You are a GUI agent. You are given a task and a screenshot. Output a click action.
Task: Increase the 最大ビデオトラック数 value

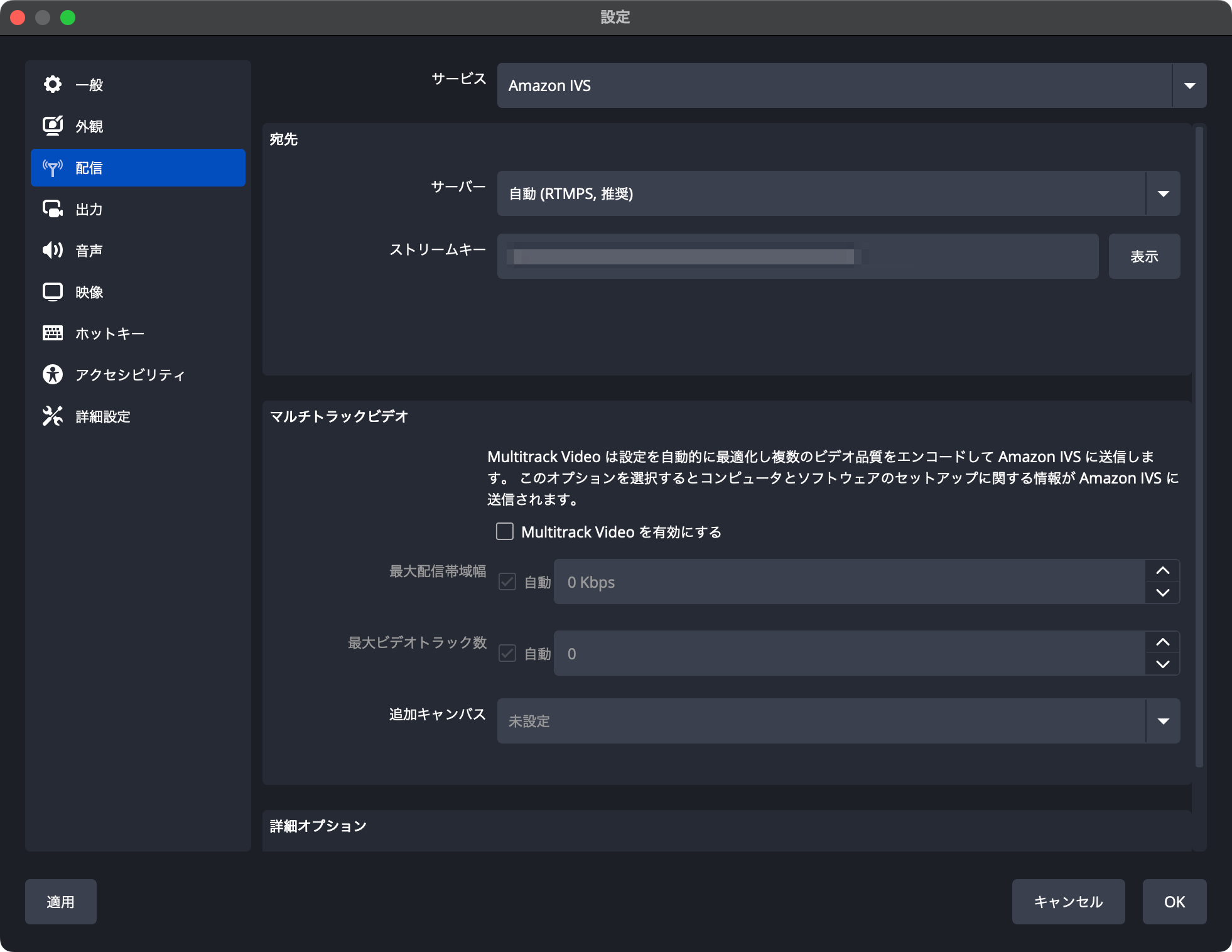tap(1163, 642)
